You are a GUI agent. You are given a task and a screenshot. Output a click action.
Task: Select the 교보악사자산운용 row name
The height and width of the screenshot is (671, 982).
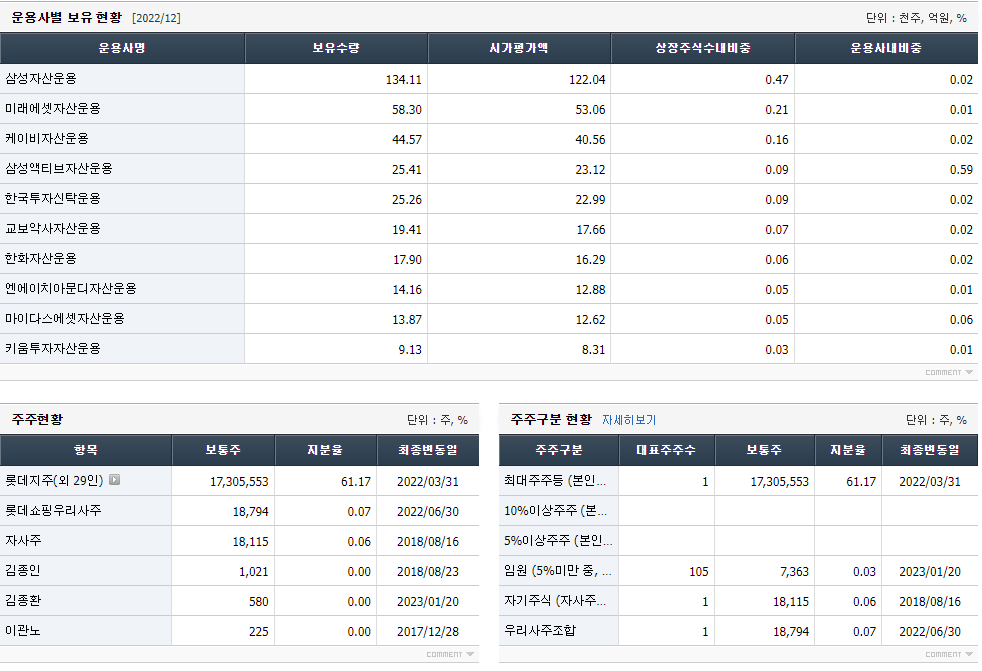click(53, 229)
